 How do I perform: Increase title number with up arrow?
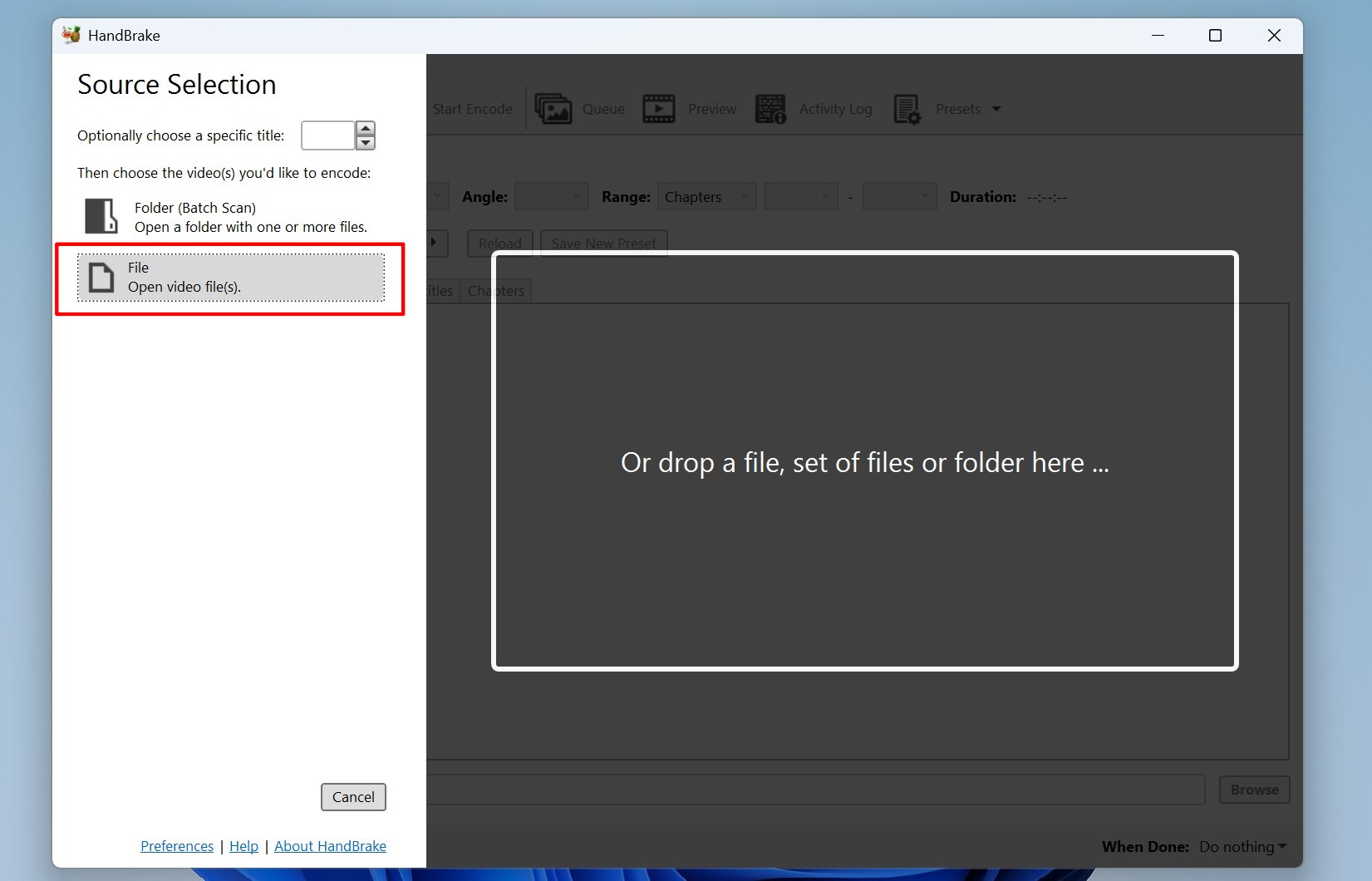(365, 129)
